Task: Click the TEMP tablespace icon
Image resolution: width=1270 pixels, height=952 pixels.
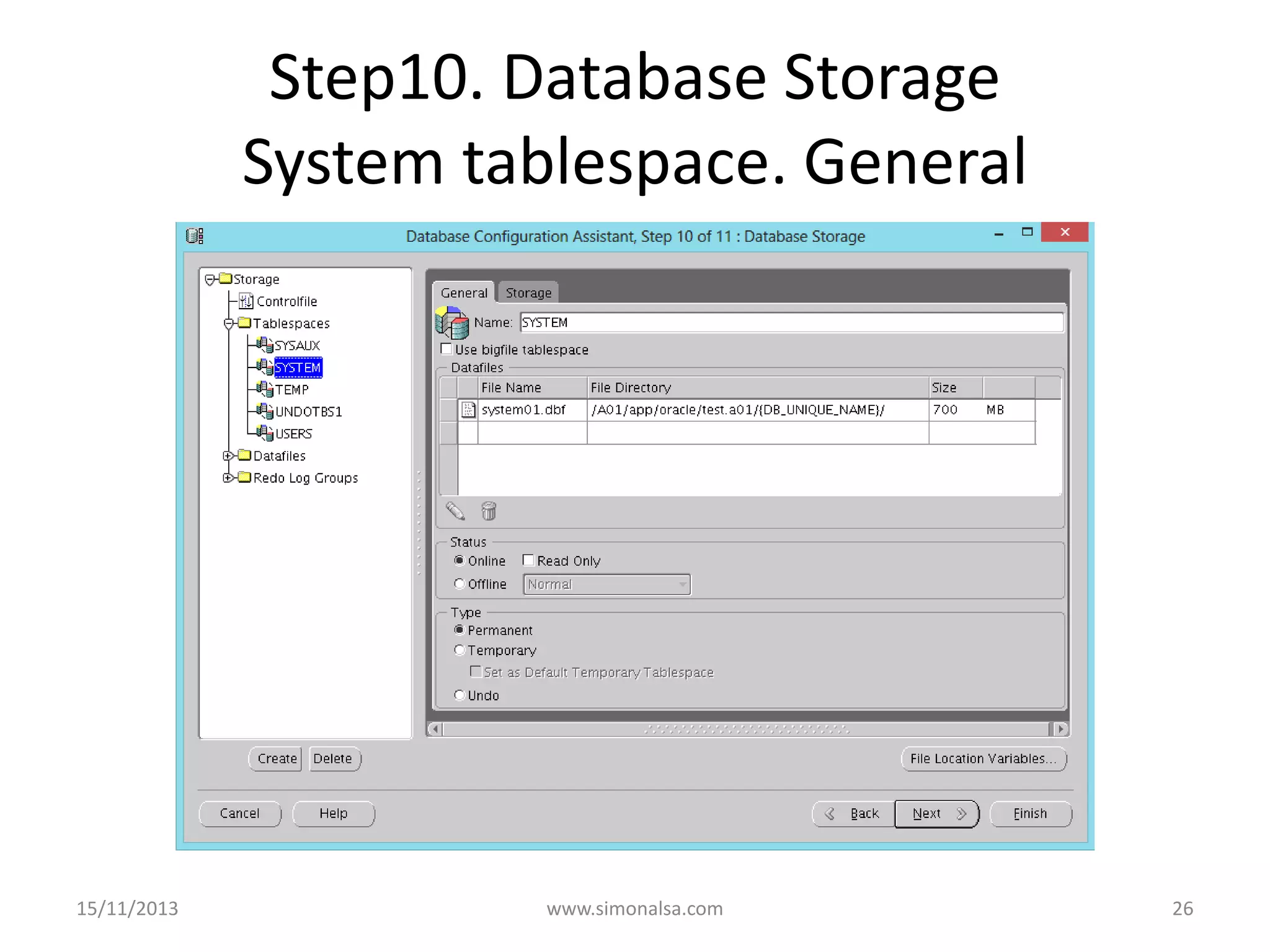Action: click(265, 389)
